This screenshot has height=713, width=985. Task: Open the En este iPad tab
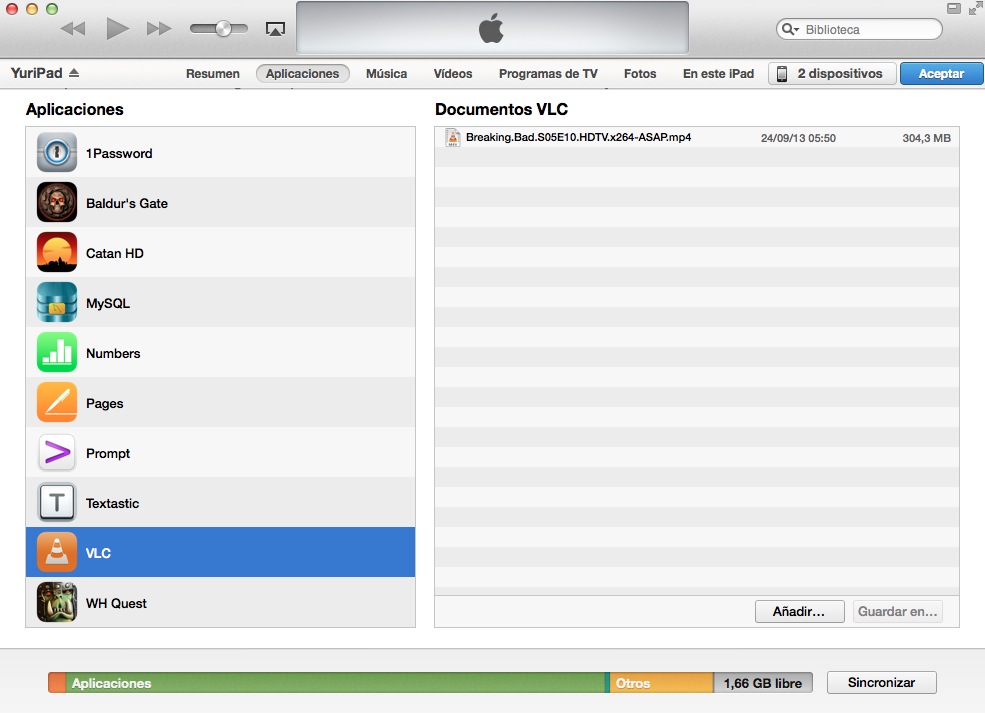coord(718,73)
